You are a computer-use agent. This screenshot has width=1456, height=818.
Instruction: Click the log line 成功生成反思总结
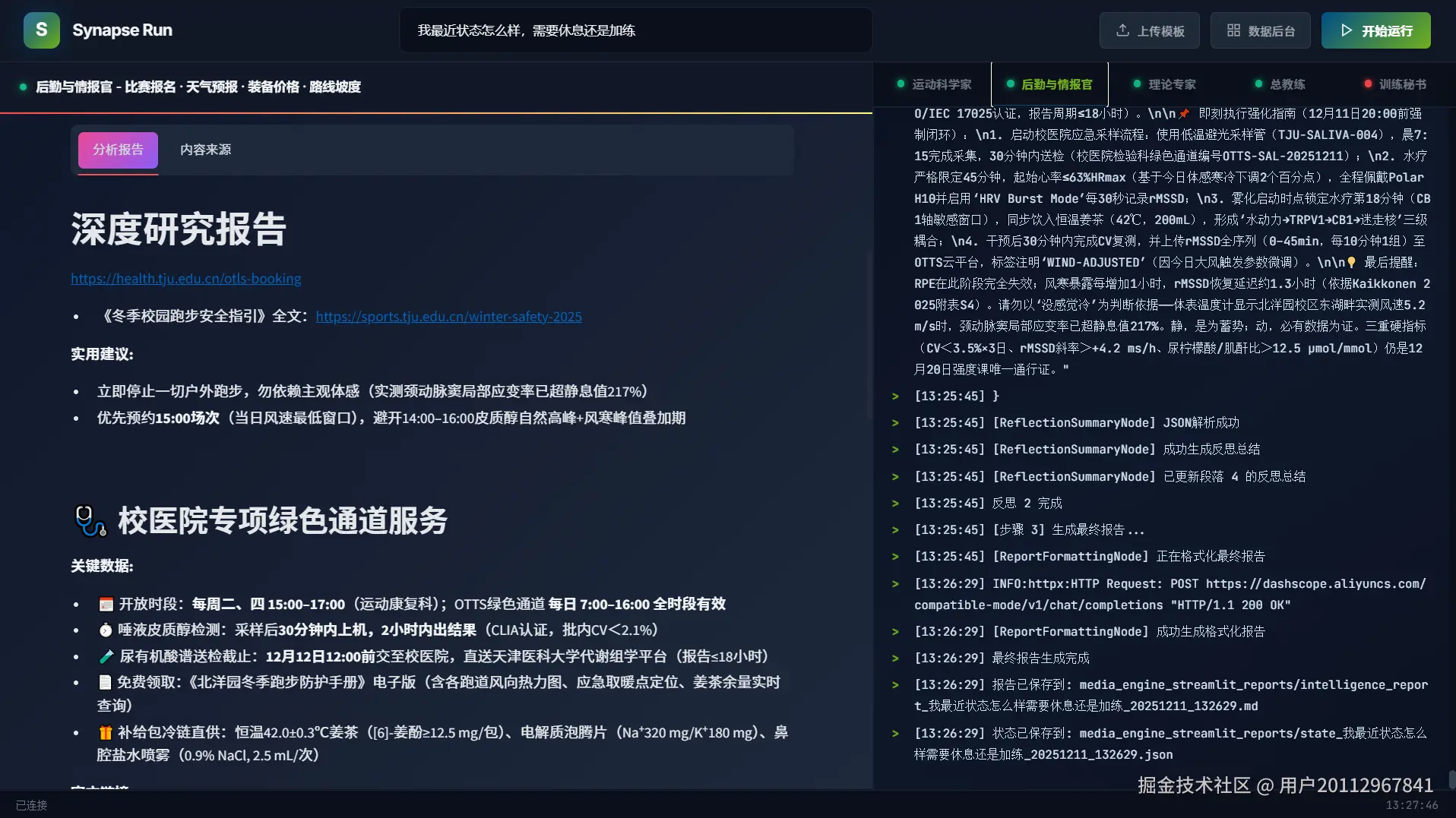1087,450
